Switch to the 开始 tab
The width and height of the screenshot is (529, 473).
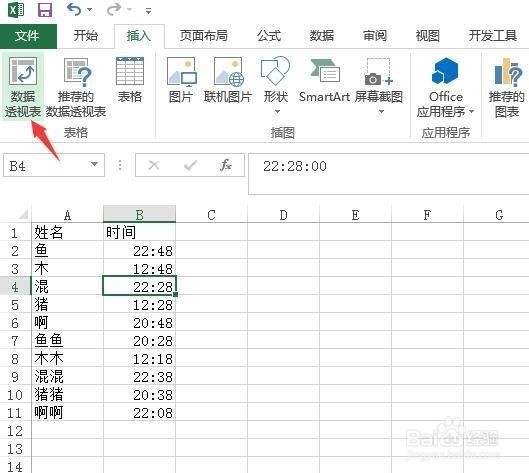tap(86, 35)
